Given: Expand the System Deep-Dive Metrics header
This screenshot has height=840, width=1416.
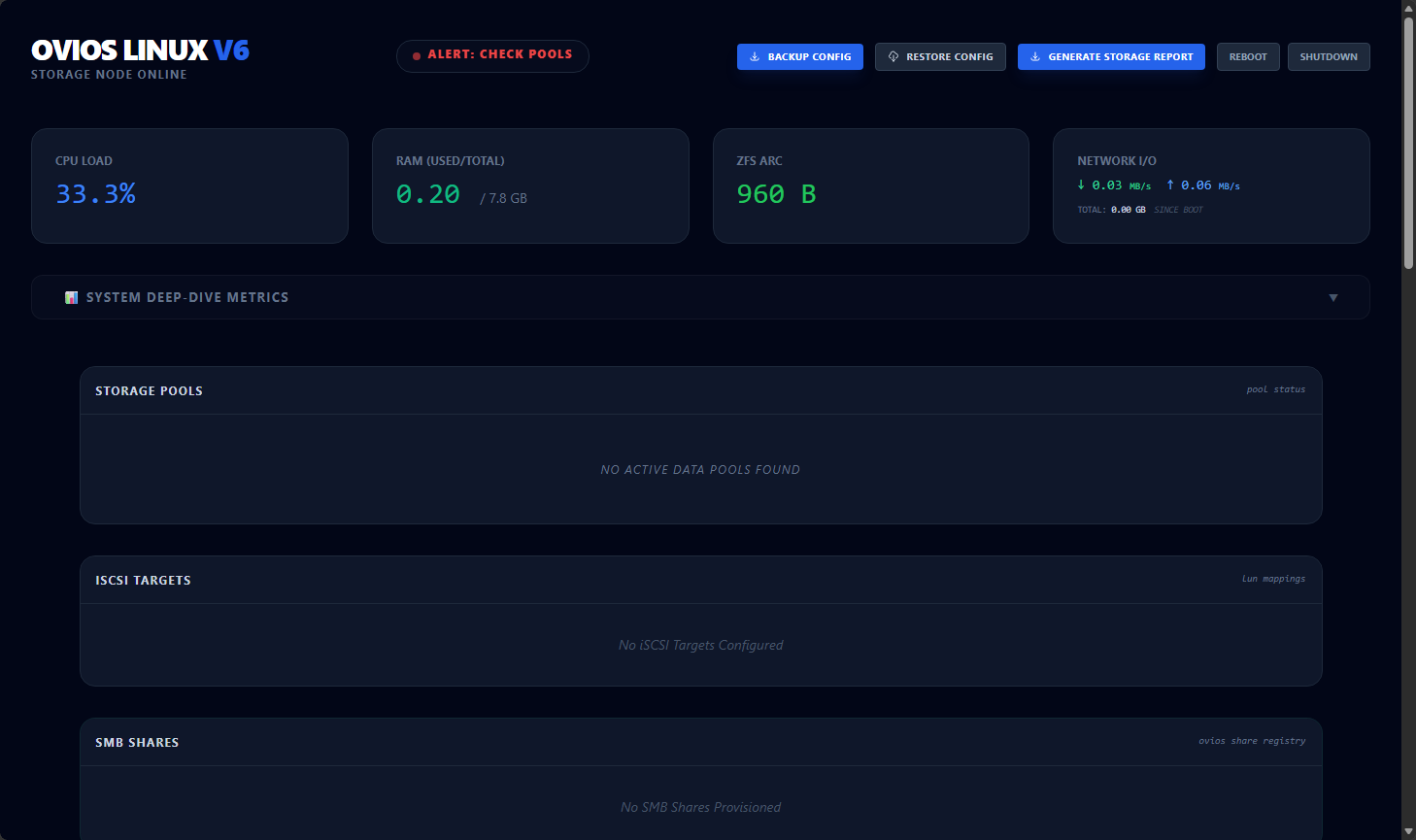Looking at the screenshot, I should click(x=700, y=297).
